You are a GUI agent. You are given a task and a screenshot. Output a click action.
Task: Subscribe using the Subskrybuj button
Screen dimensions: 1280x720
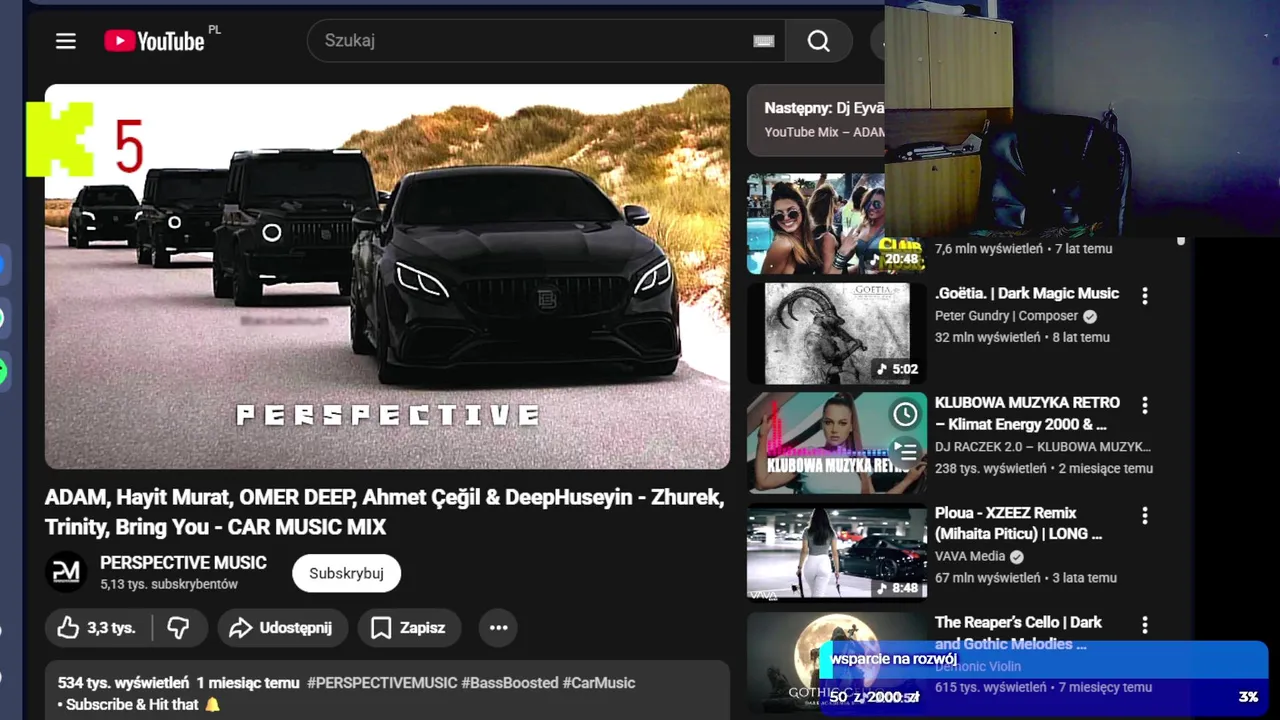click(x=346, y=573)
